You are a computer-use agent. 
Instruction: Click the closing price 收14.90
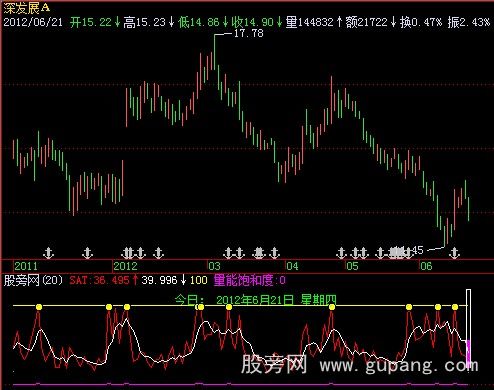tap(252, 22)
